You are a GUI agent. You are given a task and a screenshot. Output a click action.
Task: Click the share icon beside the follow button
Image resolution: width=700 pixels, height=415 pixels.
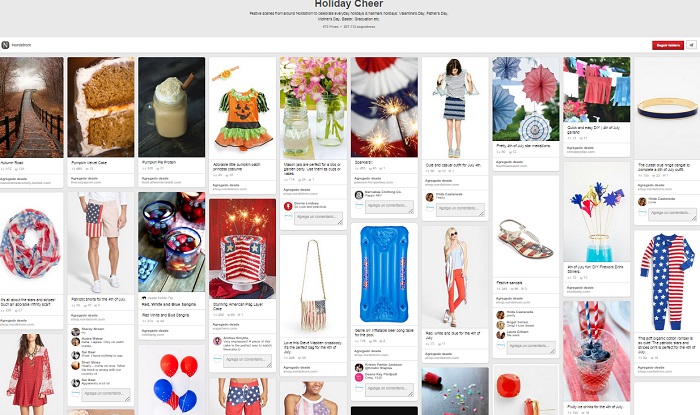(692, 45)
